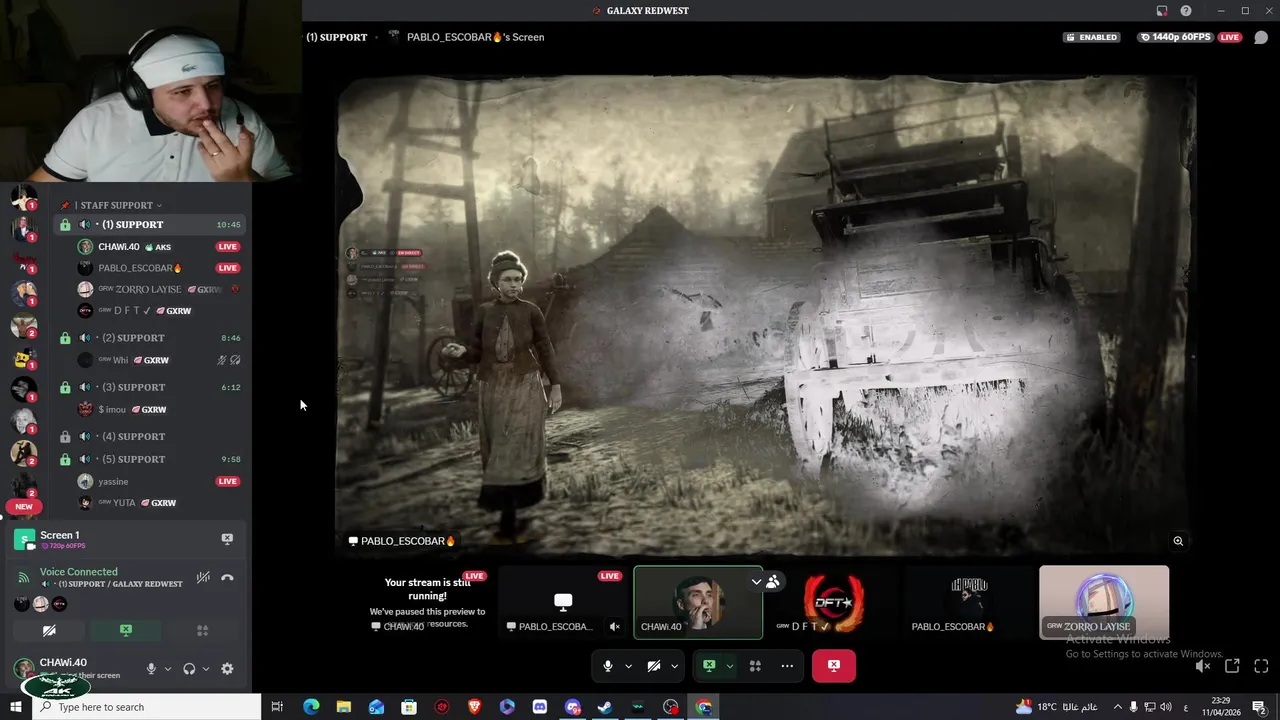Open activities from the call control bar
Viewport: 1280px width, 720px height.
pyautogui.click(x=756, y=666)
